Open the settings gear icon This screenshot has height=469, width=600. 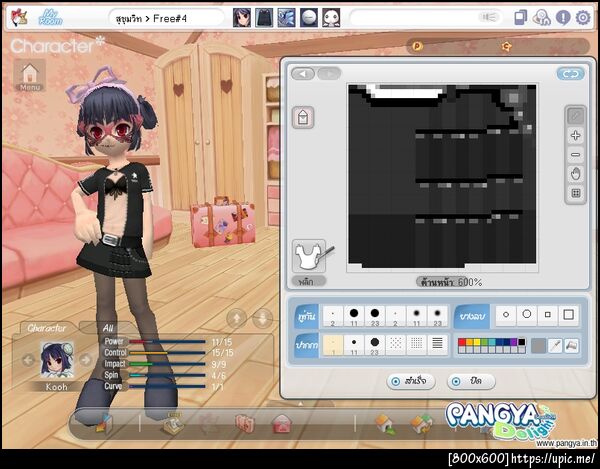click(583, 18)
